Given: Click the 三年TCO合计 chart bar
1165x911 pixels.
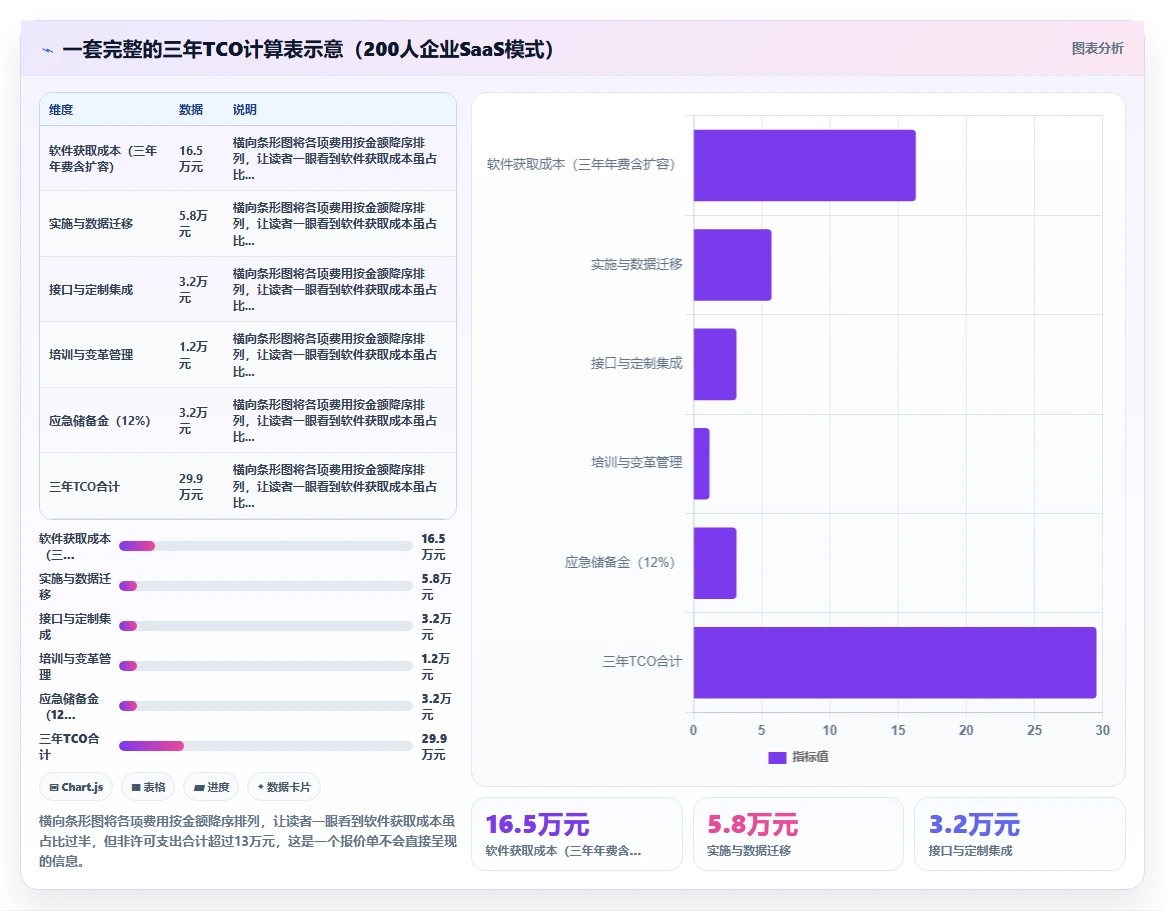Looking at the screenshot, I should (895, 663).
